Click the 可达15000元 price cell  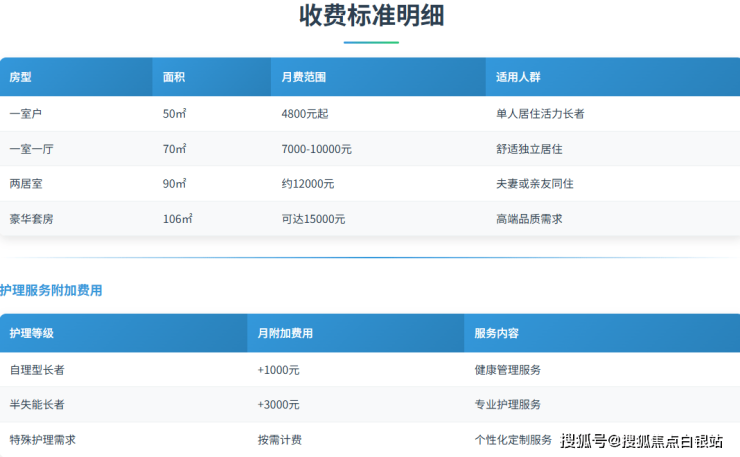(313, 219)
